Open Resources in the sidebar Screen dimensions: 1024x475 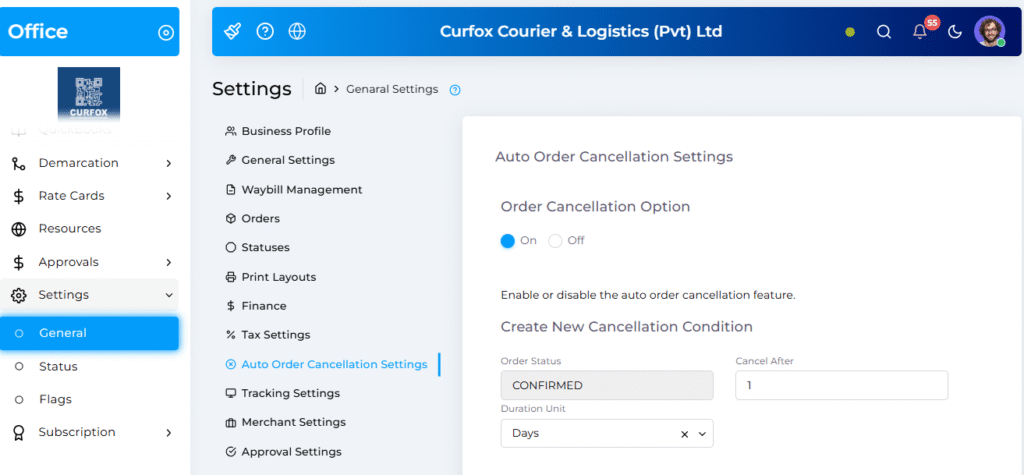click(69, 229)
